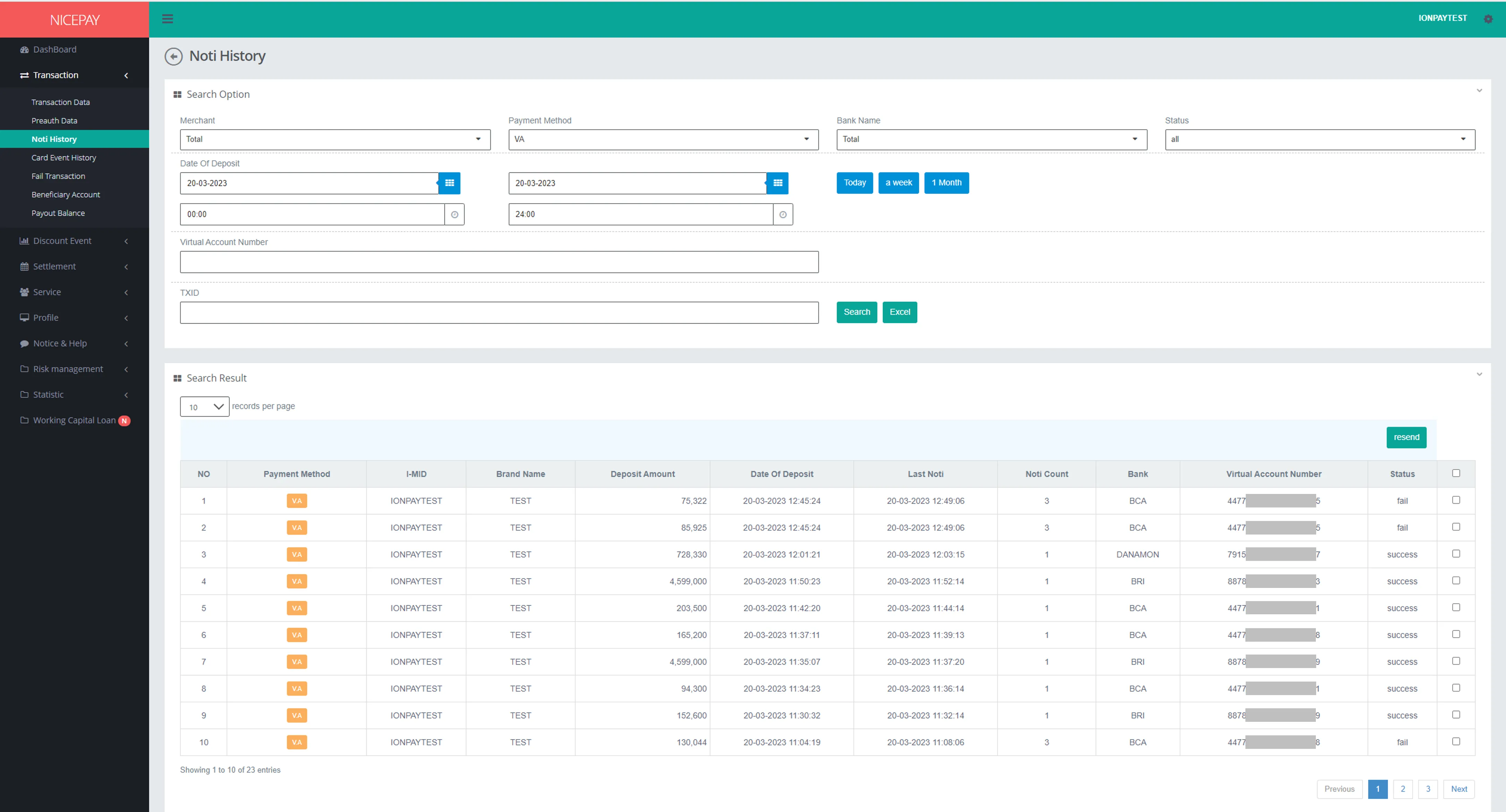Toggle the select-all checkbox in table header

click(1456, 473)
